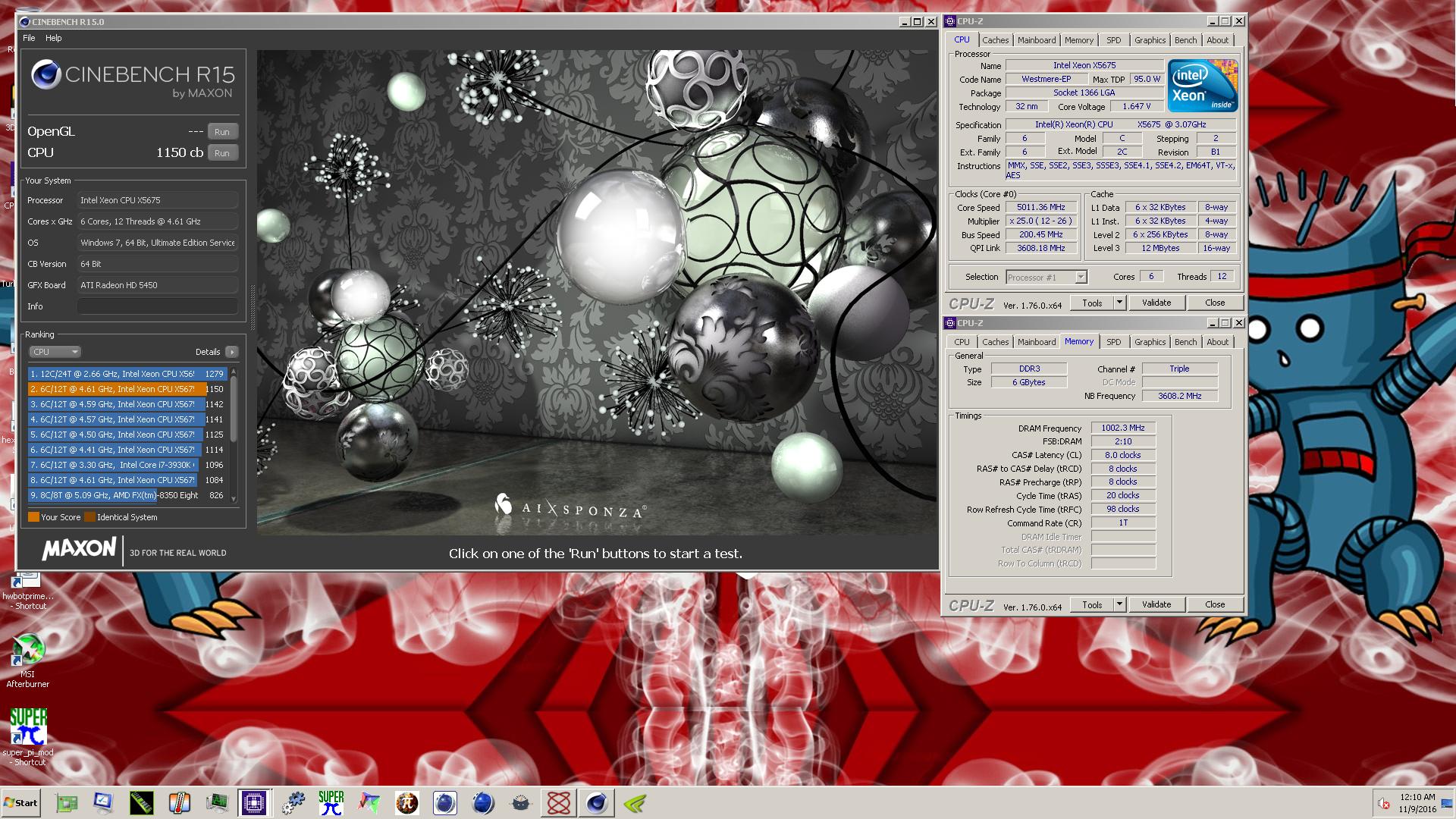Open CPU tab in lower CPU-Z window
The image size is (1456, 819).
962,342
